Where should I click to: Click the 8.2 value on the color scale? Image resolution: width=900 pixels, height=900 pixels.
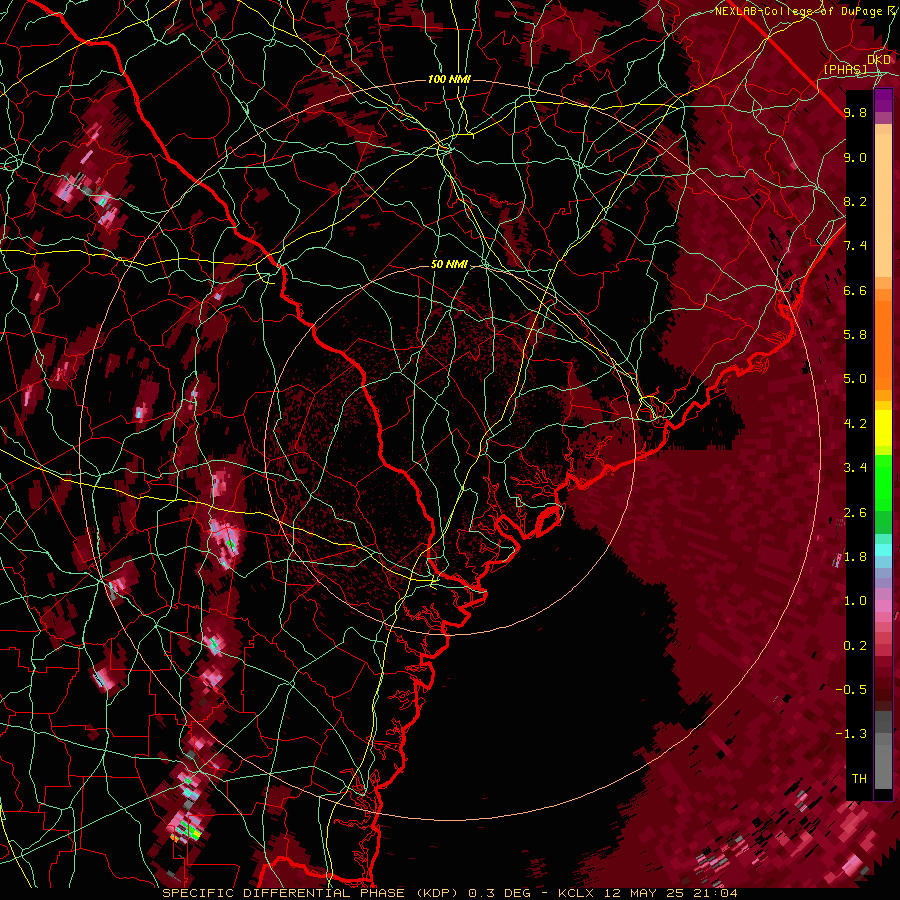[x=855, y=201]
